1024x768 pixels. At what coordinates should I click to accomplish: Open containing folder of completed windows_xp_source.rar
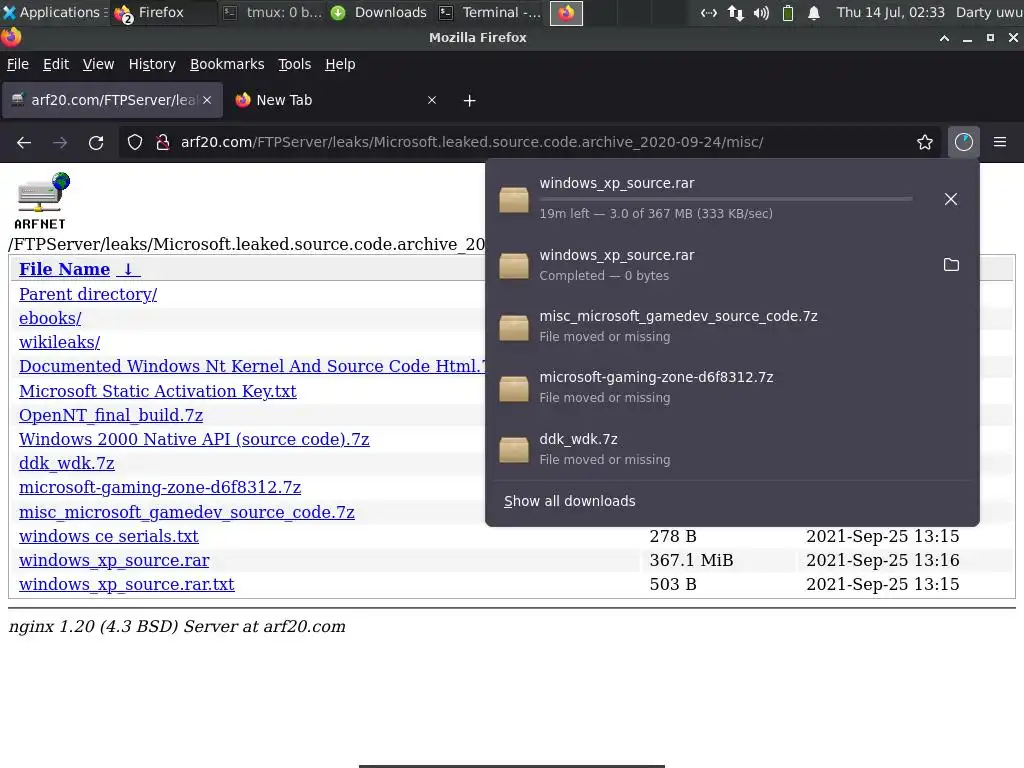tap(952, 264)
